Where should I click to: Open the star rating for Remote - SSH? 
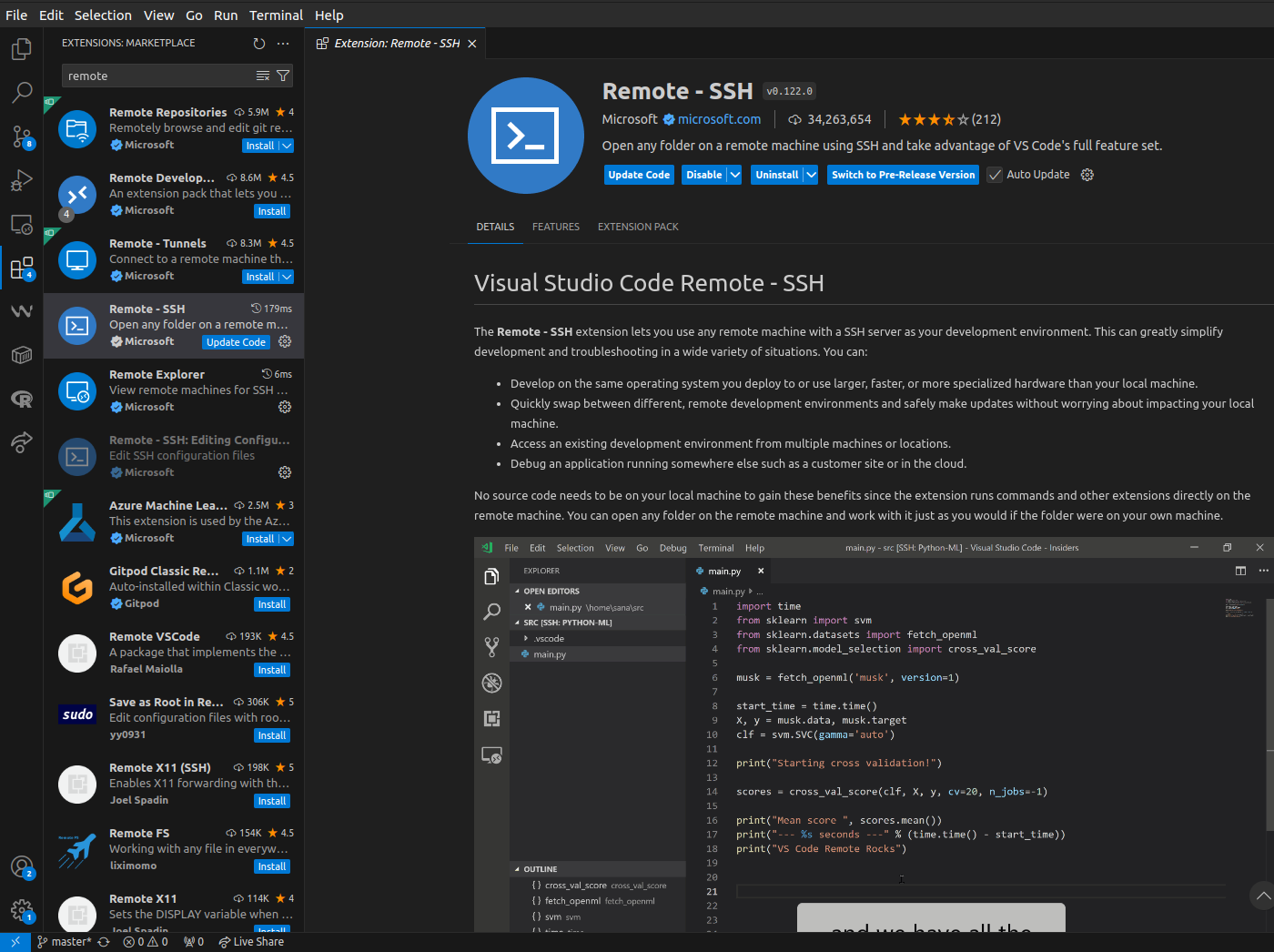[x=949, y=119]
